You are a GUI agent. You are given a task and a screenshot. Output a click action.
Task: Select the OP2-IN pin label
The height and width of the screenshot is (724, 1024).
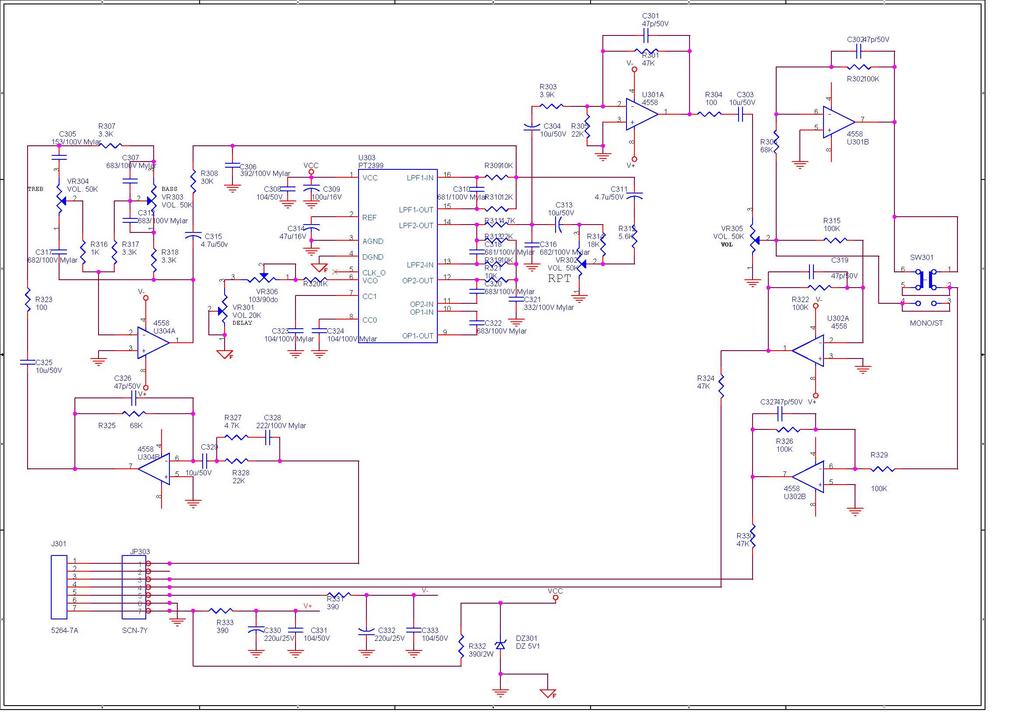(x=422, y=304)
